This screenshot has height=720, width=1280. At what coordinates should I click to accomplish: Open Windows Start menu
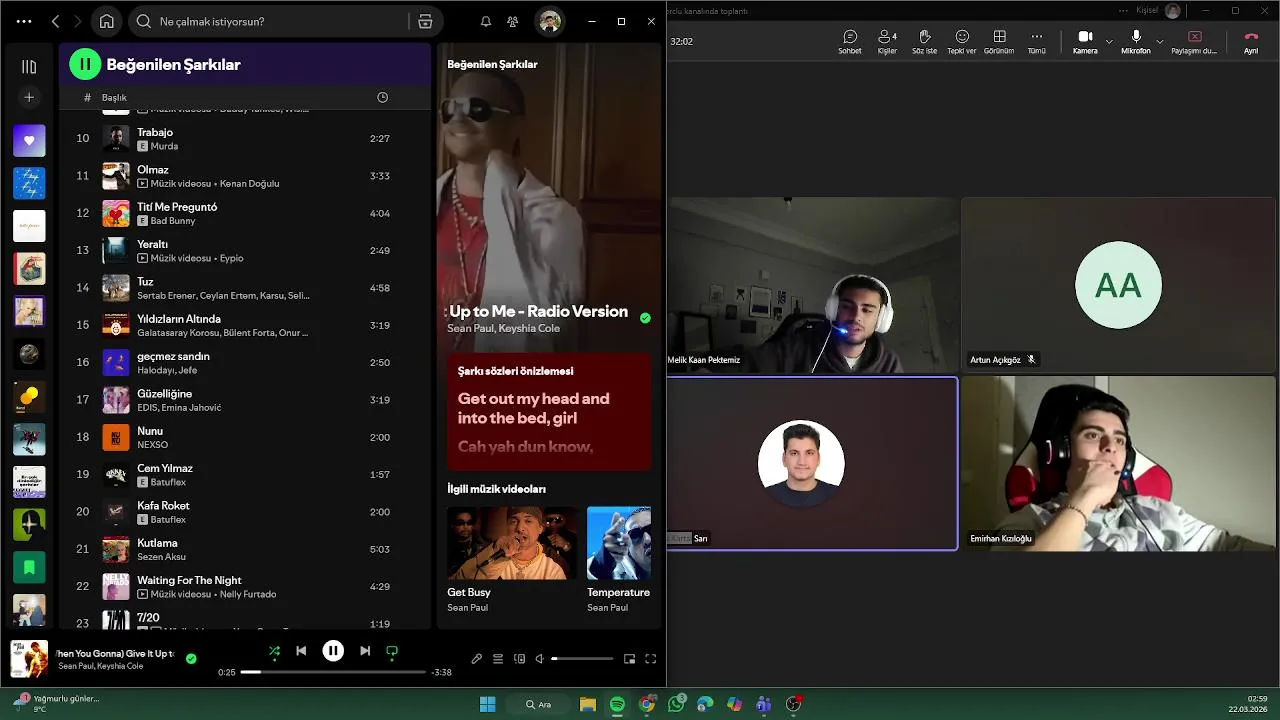pos(487,704)
